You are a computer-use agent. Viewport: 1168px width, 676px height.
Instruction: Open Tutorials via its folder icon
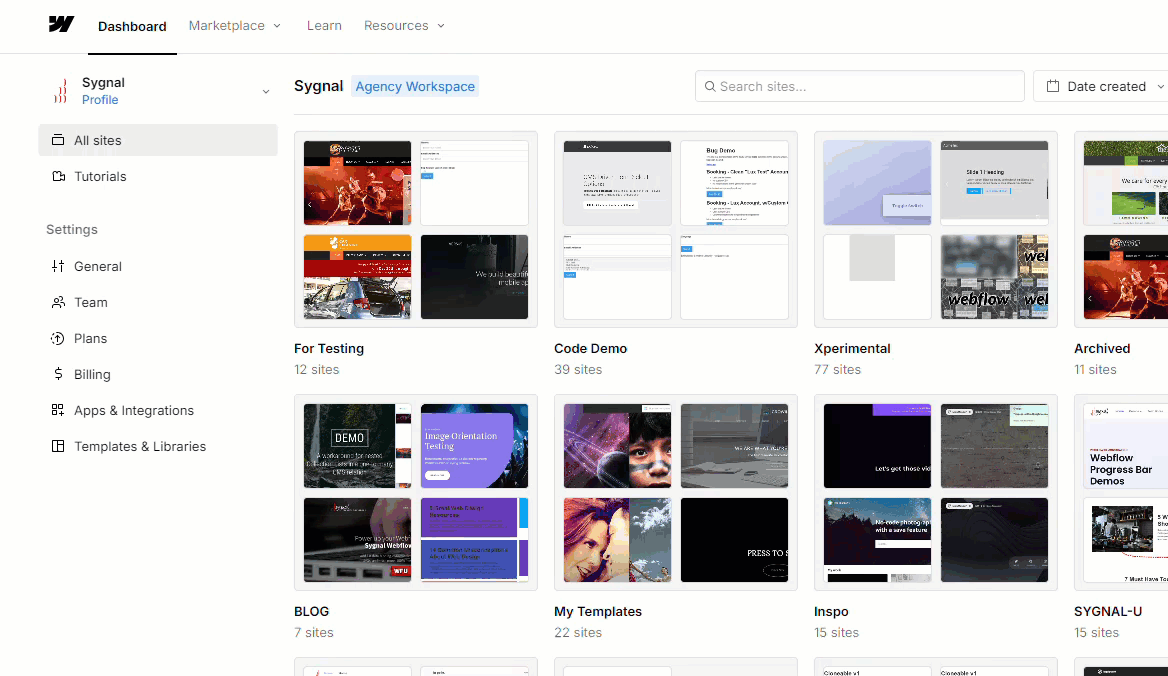(x=56, y=176)
